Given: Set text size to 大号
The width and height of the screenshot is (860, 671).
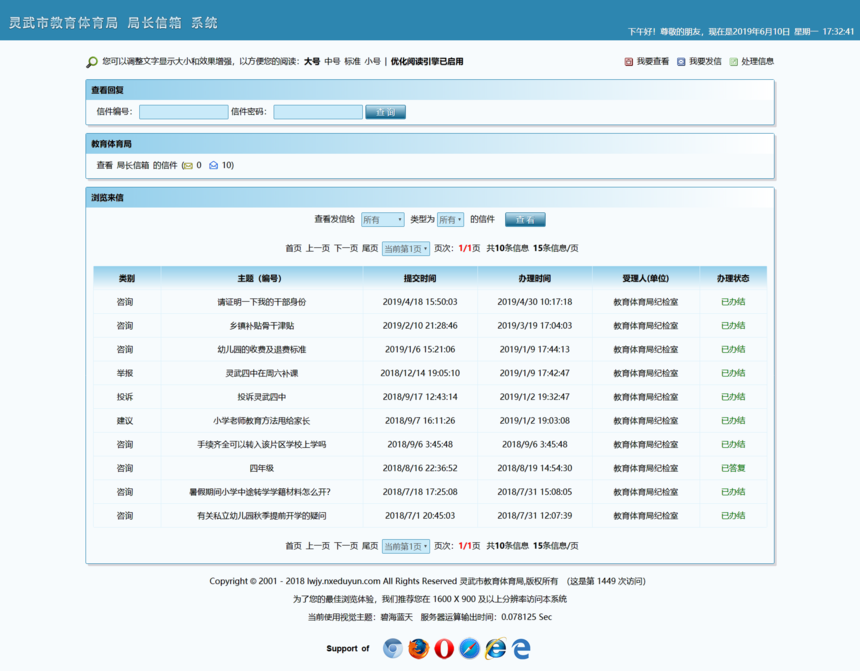Looking at the screenshot, I should coord(312,62).
